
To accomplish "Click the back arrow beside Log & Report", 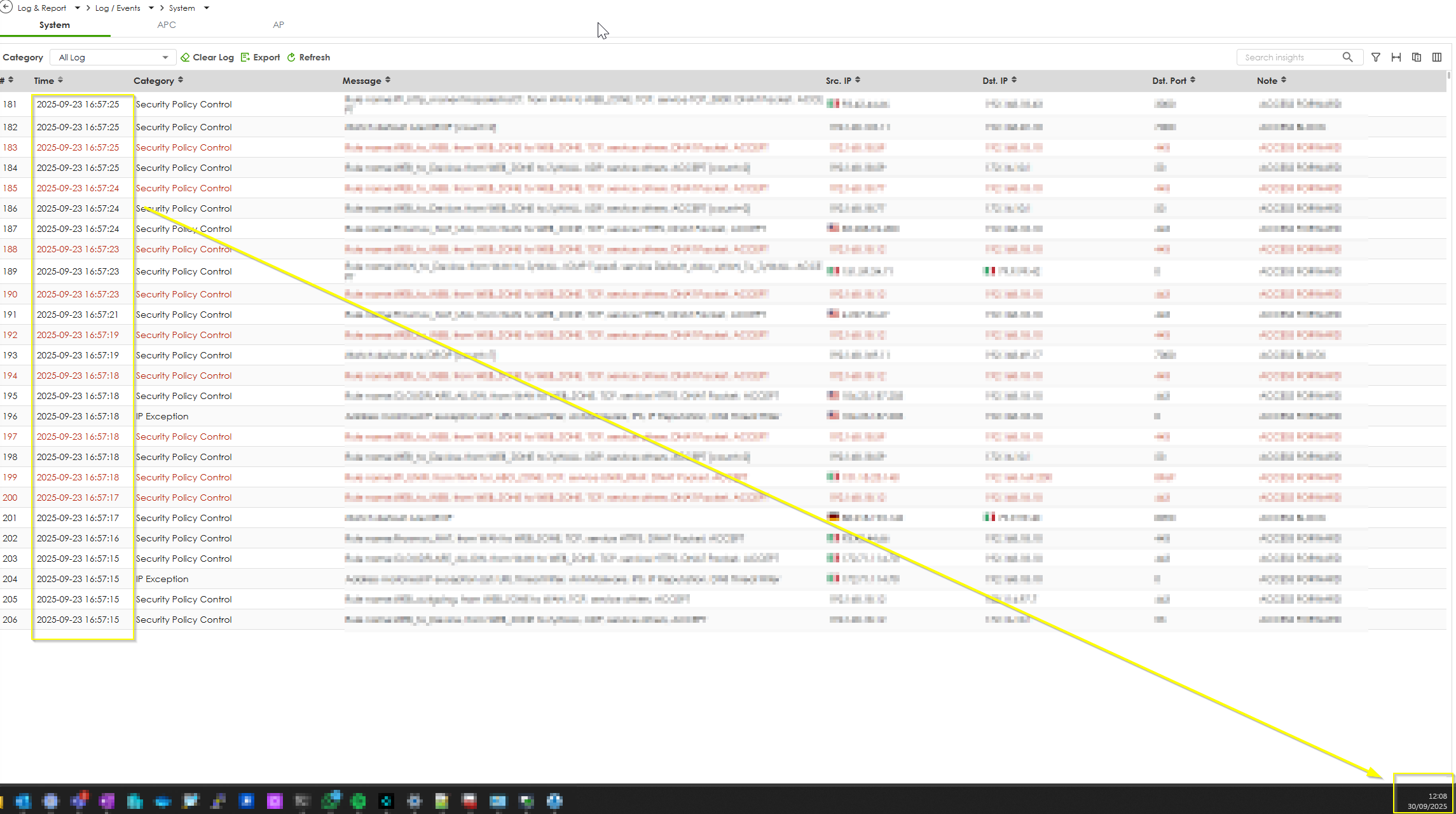I will coord(6,8).
